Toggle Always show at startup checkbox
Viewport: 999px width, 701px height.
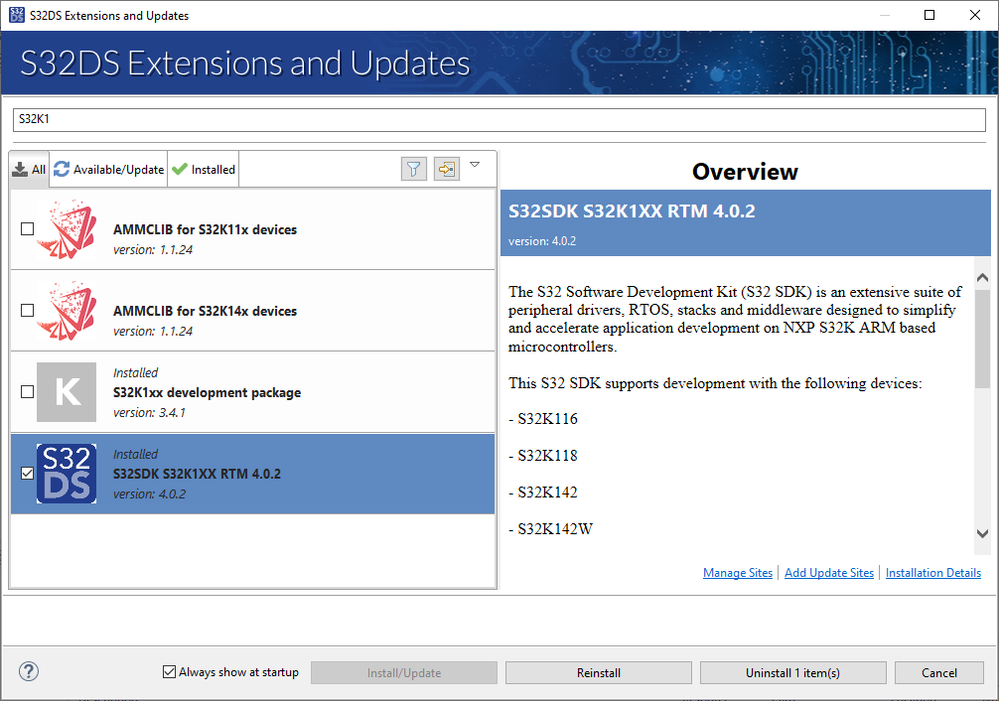(x=169, y=672)
